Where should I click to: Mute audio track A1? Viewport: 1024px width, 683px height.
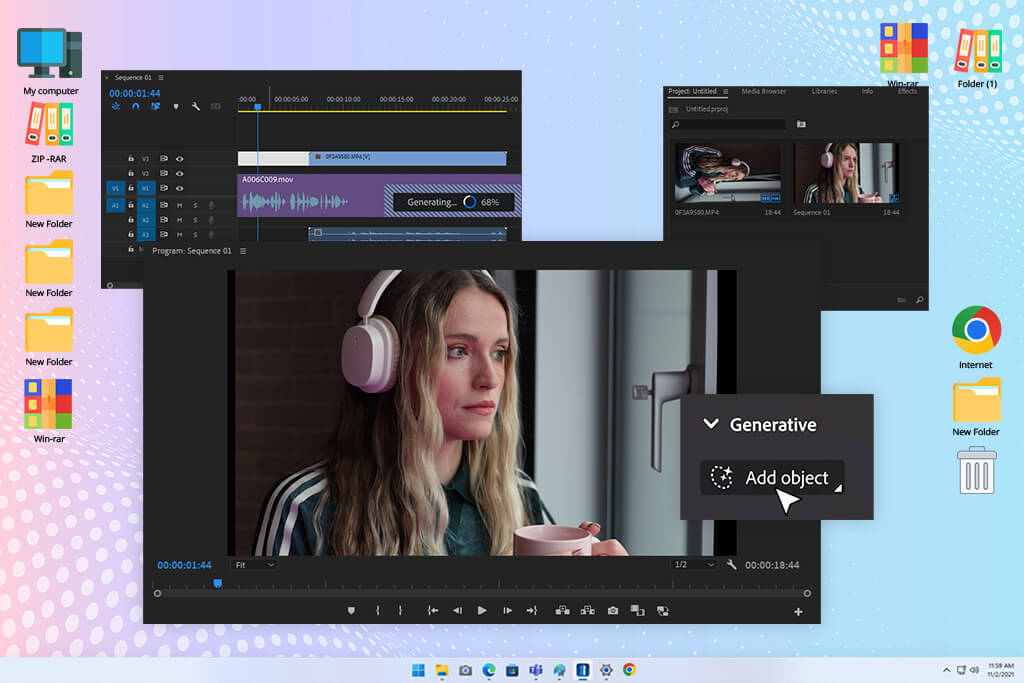coord(180,205)
